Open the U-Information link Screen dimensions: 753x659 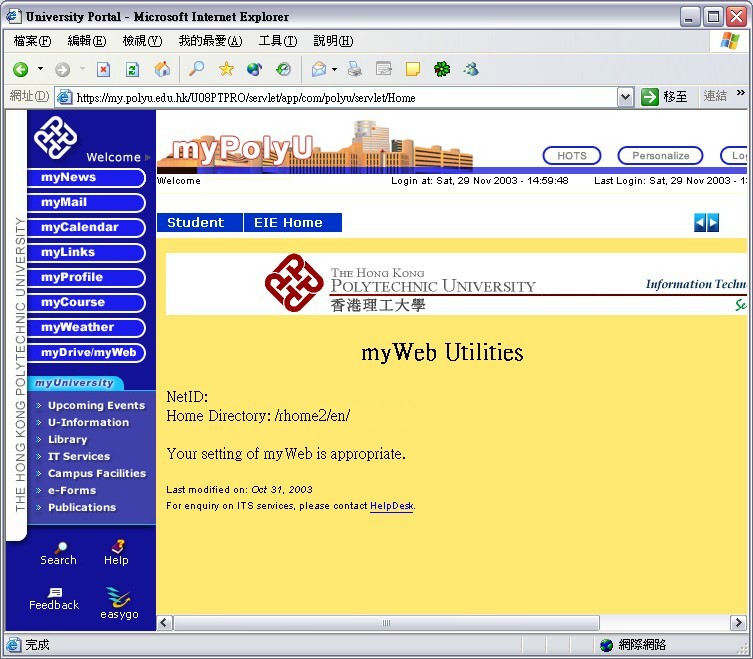[x=88, y=423]
